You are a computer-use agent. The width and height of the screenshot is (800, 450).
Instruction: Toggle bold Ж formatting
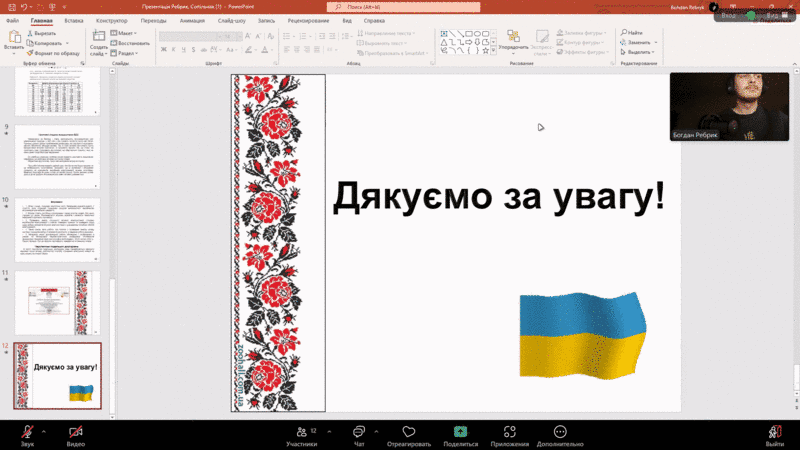pyautogui.click(x=163, y=53)
